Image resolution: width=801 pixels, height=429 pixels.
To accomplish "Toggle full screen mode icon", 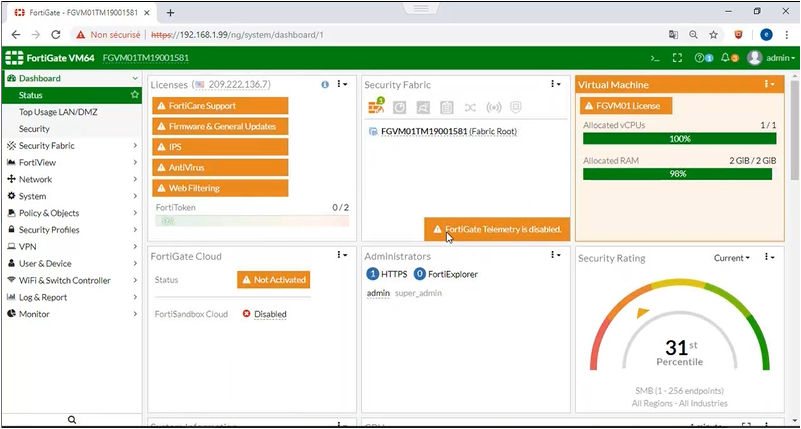I will tap(678, 58).
